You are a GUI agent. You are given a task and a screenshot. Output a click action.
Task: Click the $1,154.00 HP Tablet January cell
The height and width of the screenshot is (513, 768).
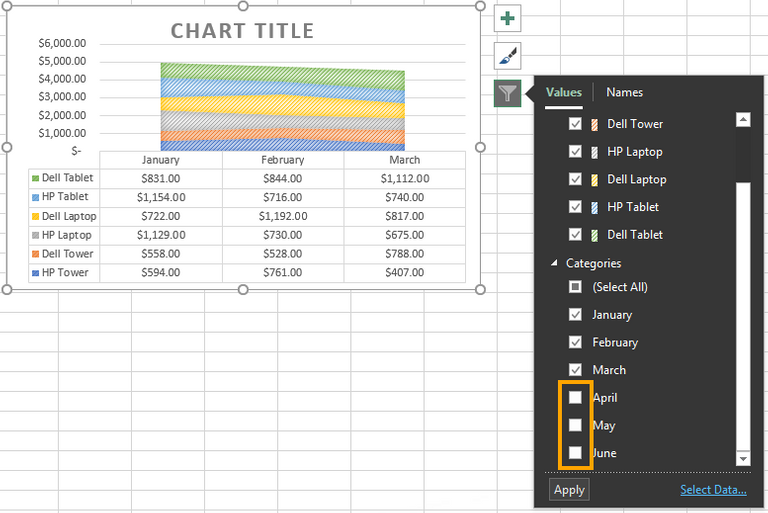click(161, 197)
